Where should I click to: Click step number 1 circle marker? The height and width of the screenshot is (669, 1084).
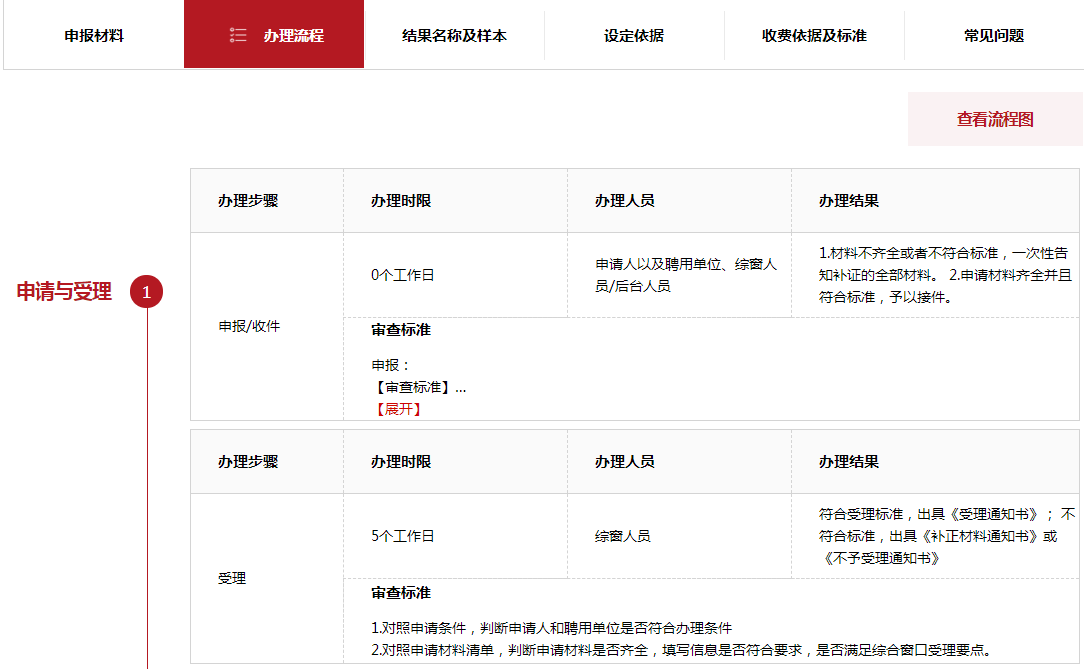click(x=147, y=292)
